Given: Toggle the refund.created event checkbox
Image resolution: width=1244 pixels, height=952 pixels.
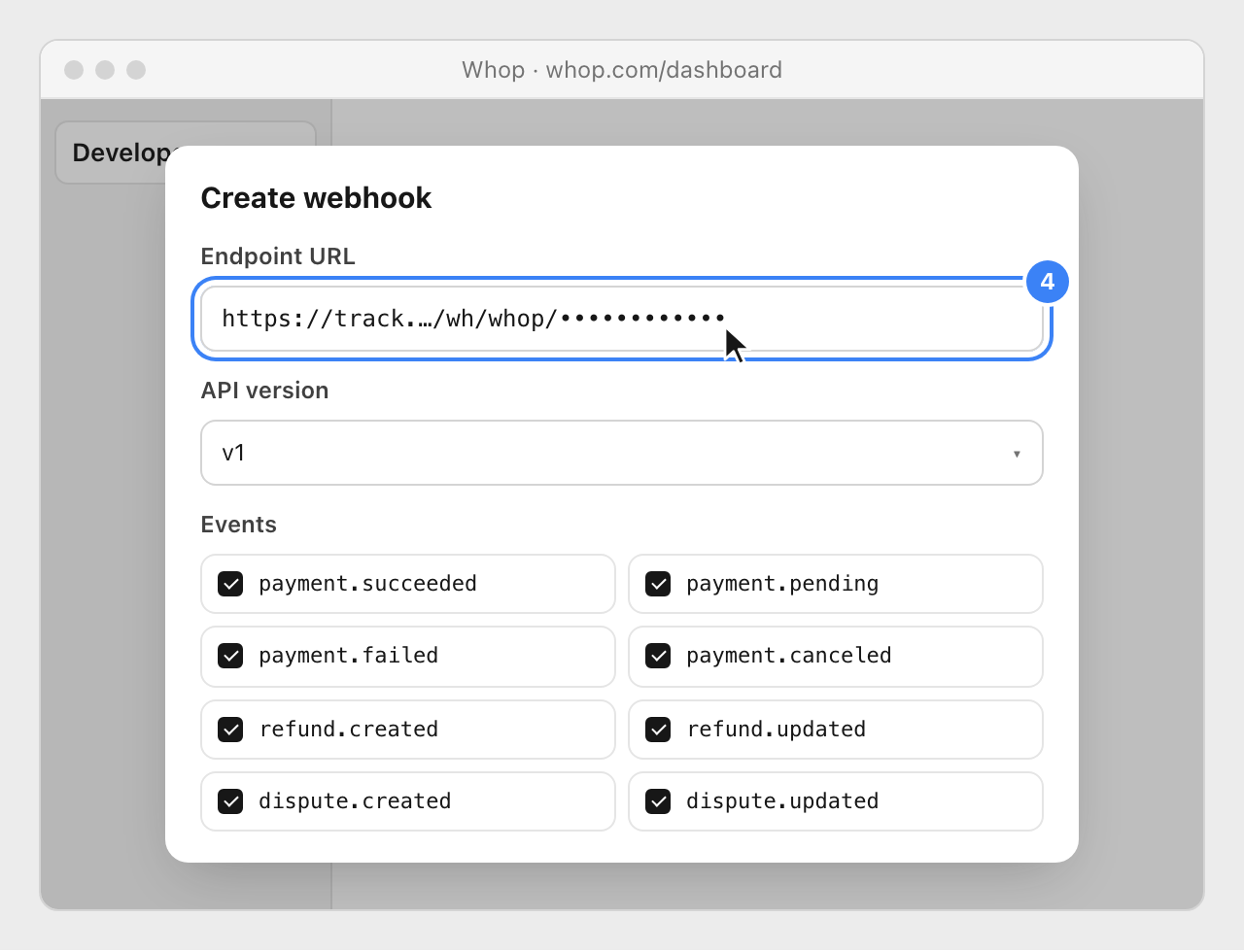Looking at the screenshot, I should point(230,730).
